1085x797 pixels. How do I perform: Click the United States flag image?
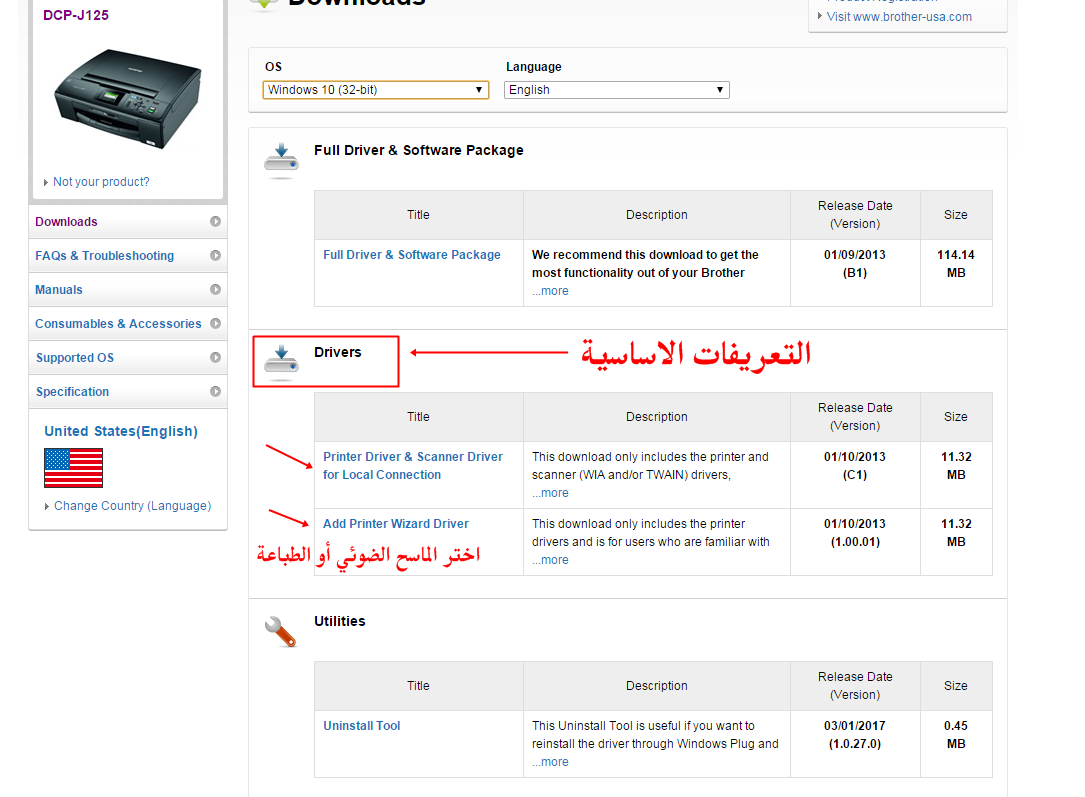click(73, 468)
